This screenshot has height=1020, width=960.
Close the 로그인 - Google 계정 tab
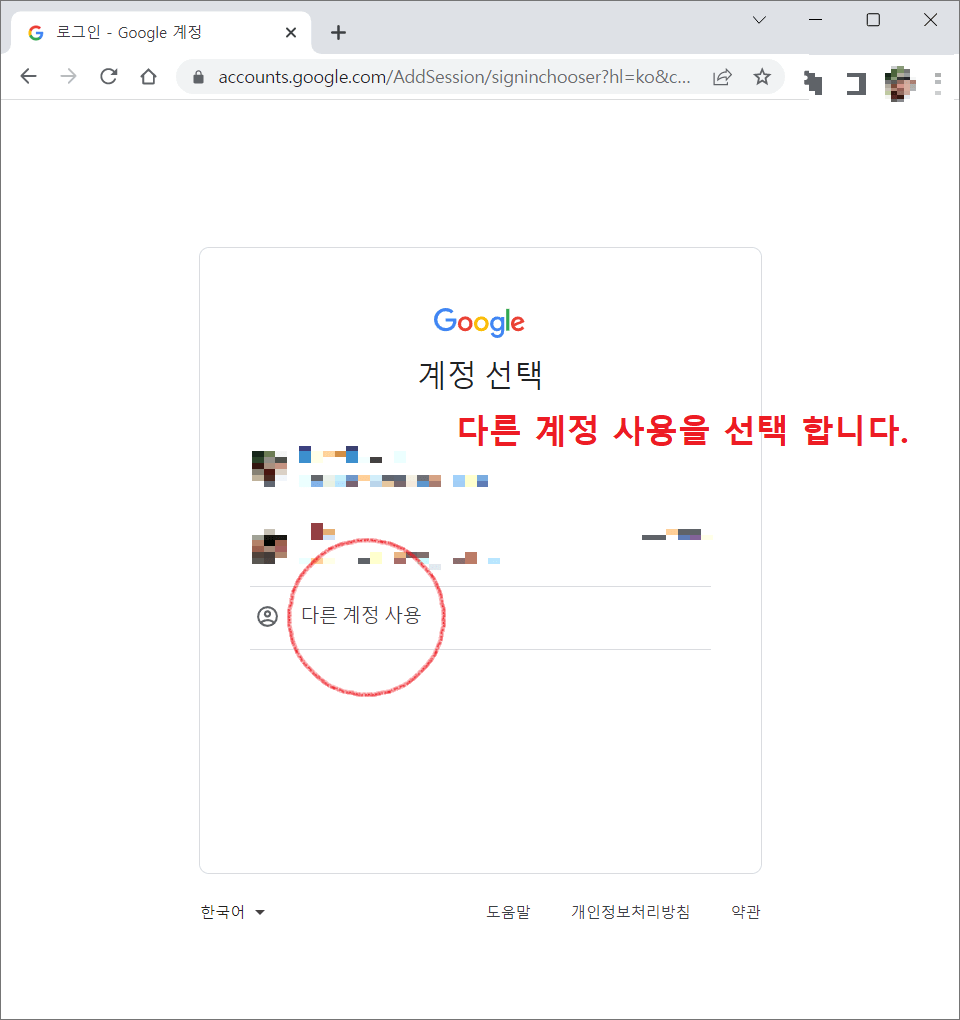[x=291, y=33]
